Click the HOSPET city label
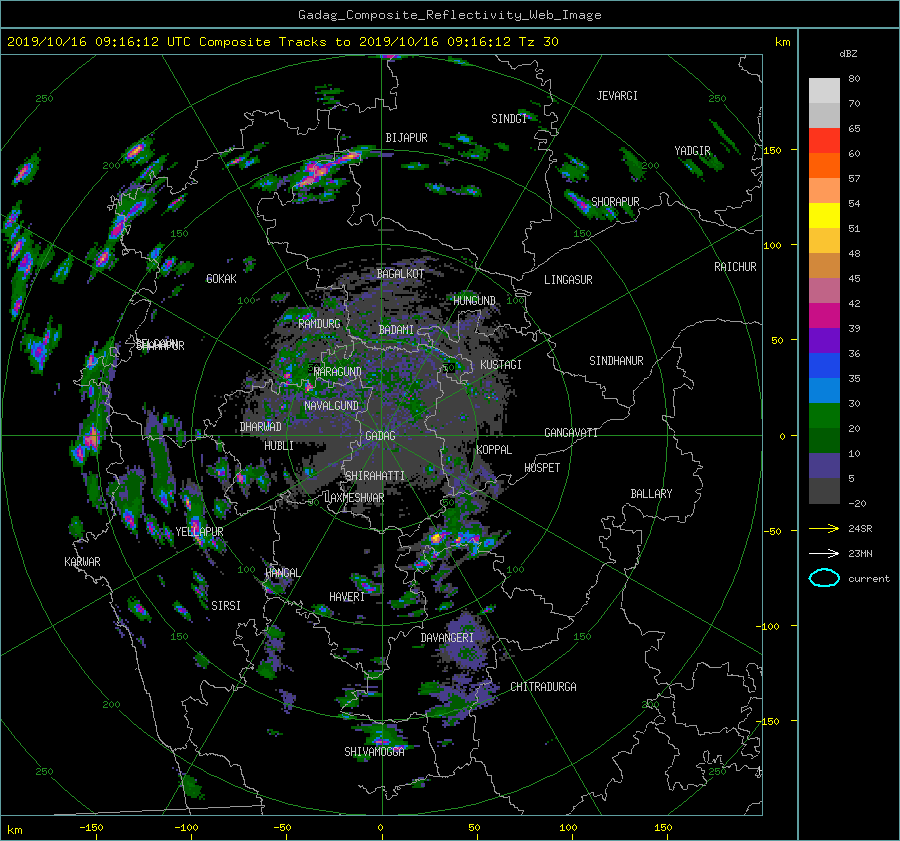The height and width of the screenshot is (841, 900). (542, 468)
